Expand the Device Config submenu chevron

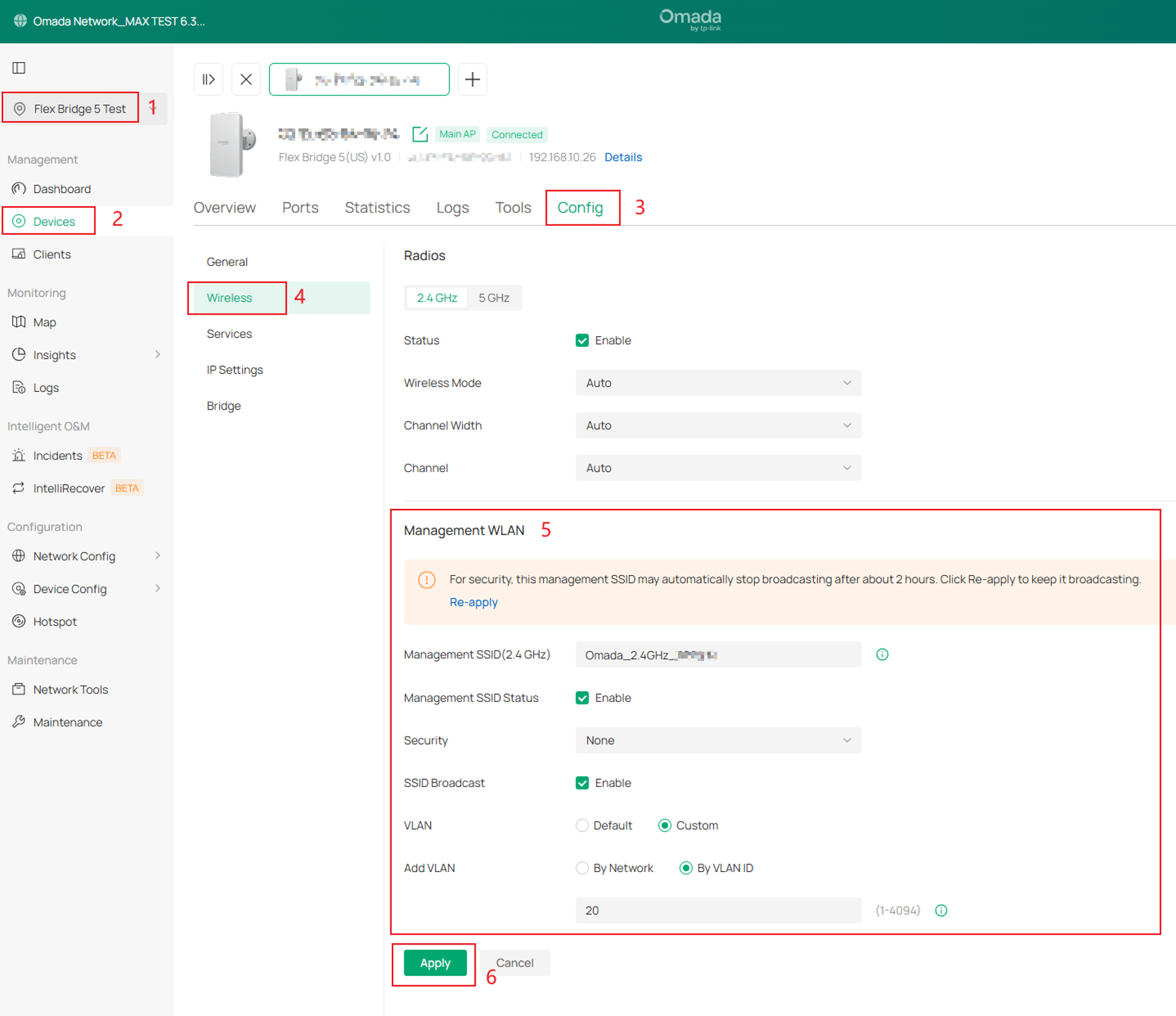(x=158, y=589)
